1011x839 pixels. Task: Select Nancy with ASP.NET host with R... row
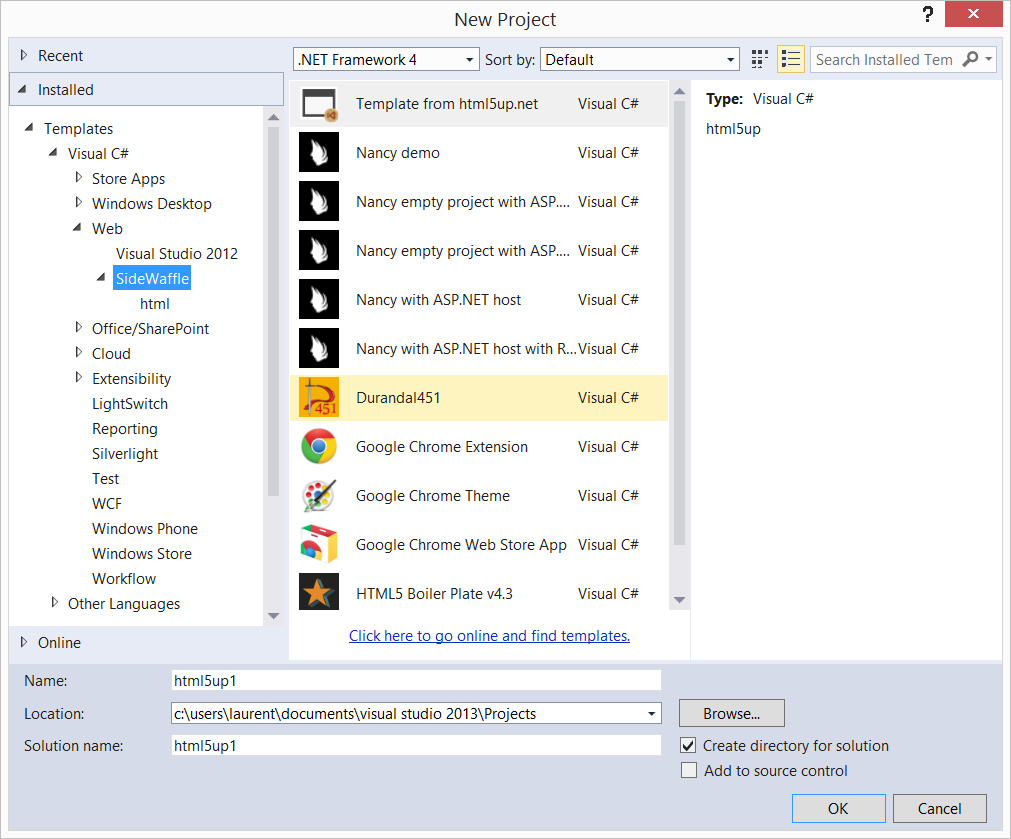tap(479, 349)
